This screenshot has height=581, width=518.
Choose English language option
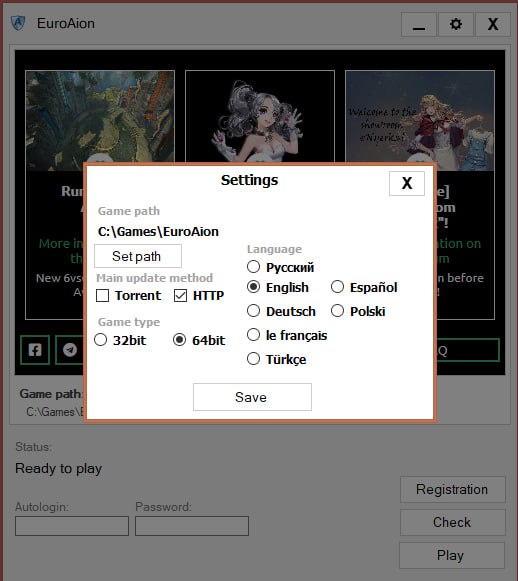coord(253,287)
